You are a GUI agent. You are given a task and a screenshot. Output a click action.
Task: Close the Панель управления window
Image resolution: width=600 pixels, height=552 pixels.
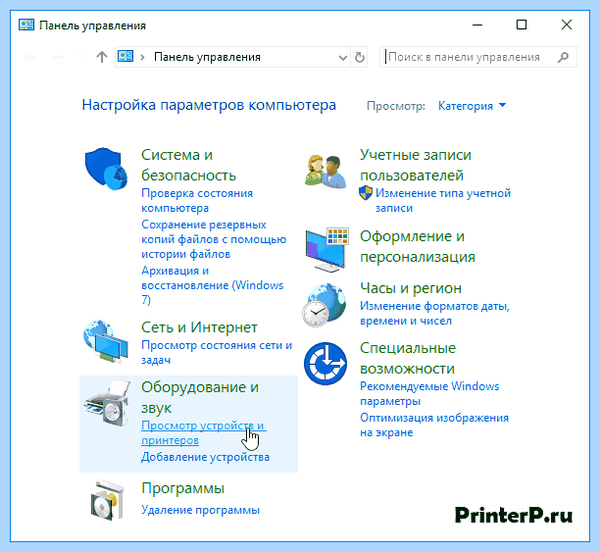pyautogui.click(x=566, y=25)
